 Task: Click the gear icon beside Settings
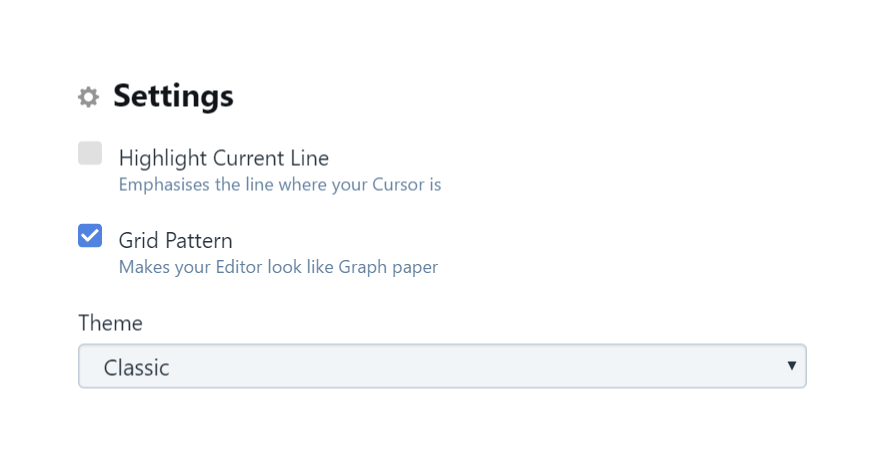[x=88, y=97]
